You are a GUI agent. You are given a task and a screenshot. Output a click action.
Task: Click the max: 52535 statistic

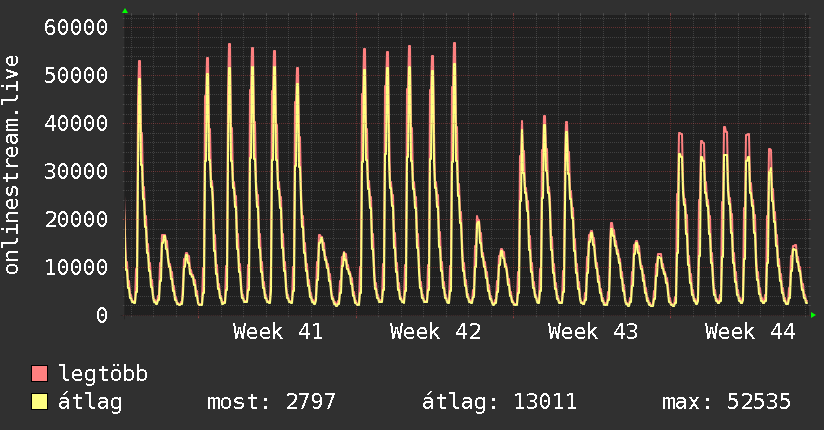[726, 402]
